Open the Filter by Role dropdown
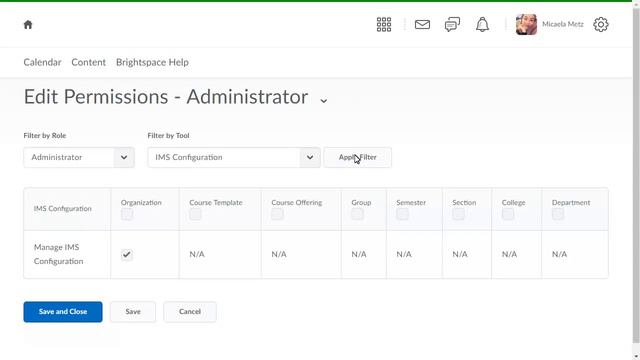Image resolution: width=640 pixels, height=360 pixels. point(79,158)
